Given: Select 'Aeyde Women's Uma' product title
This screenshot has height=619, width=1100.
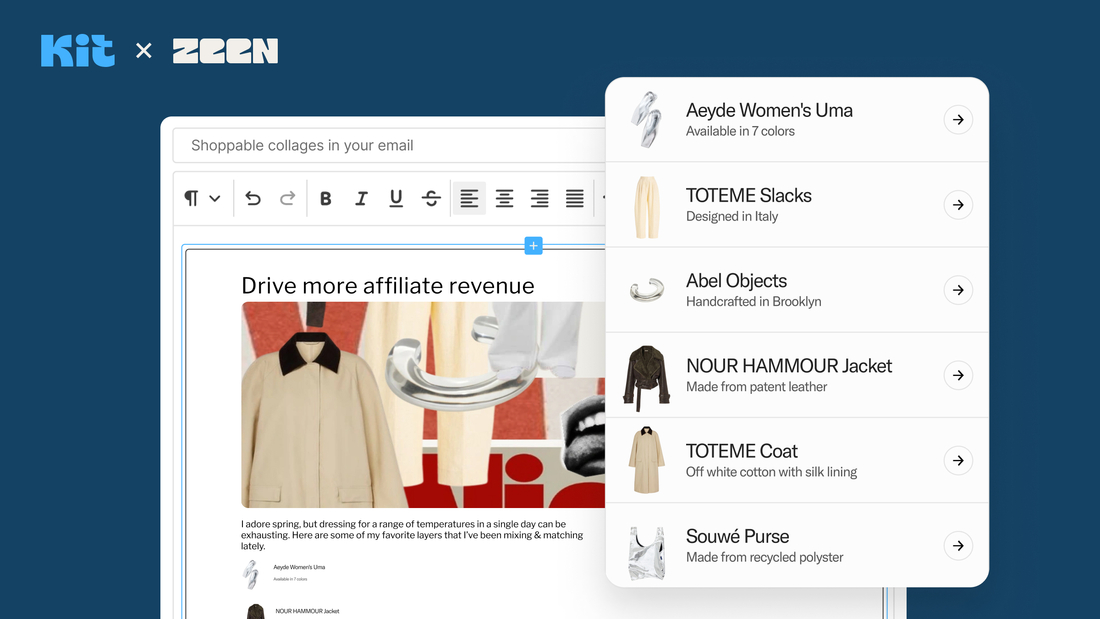Looking at the screenshot, I should (x=769, y=110).
